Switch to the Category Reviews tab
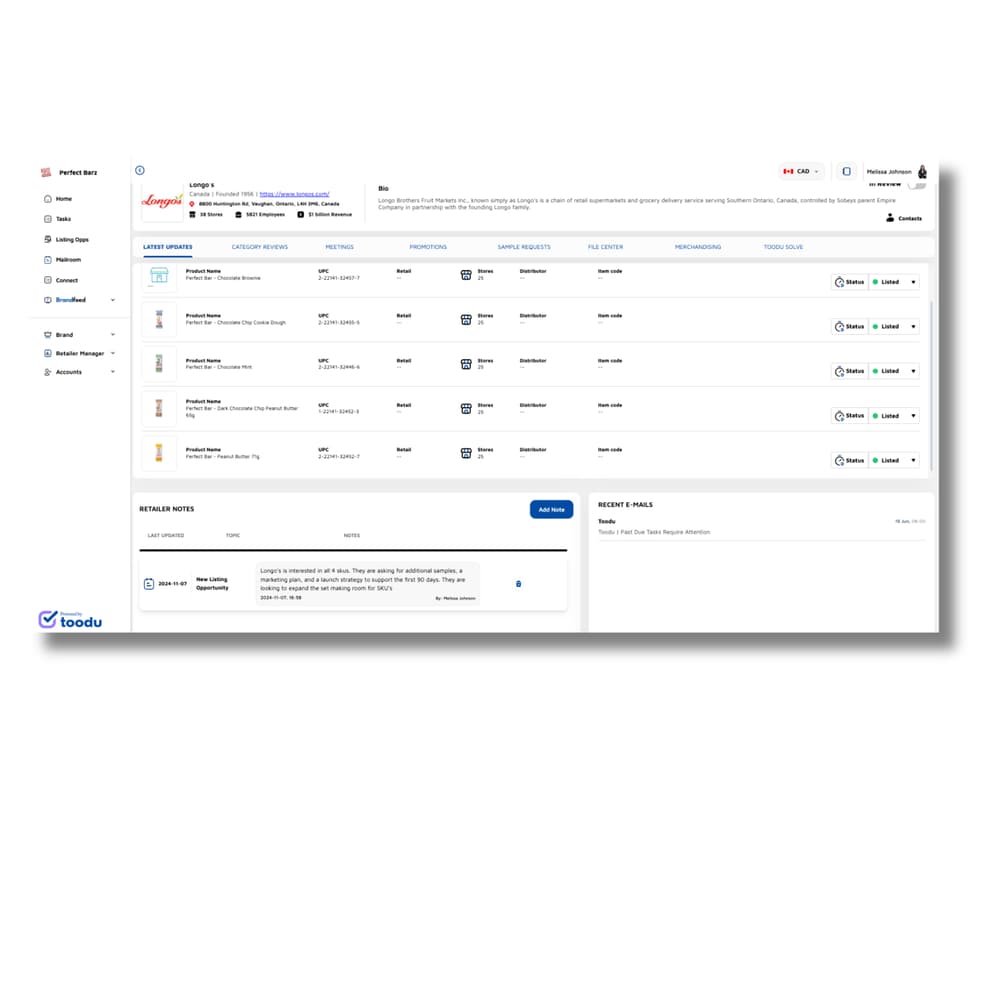Screen dimensions: 1000x1000 pos(260,247)
